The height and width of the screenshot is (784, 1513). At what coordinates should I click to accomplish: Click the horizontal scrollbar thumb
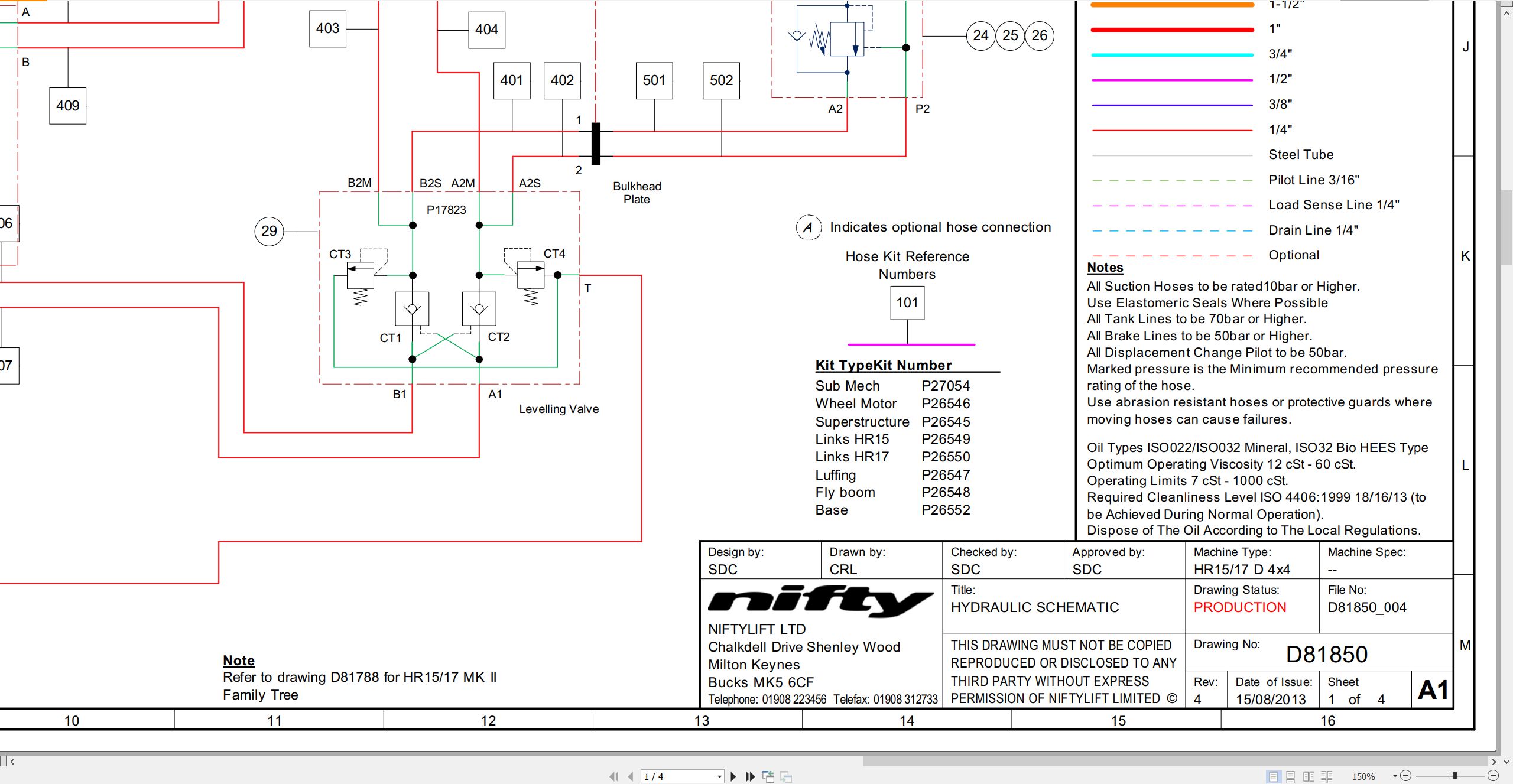[1175, 762]
